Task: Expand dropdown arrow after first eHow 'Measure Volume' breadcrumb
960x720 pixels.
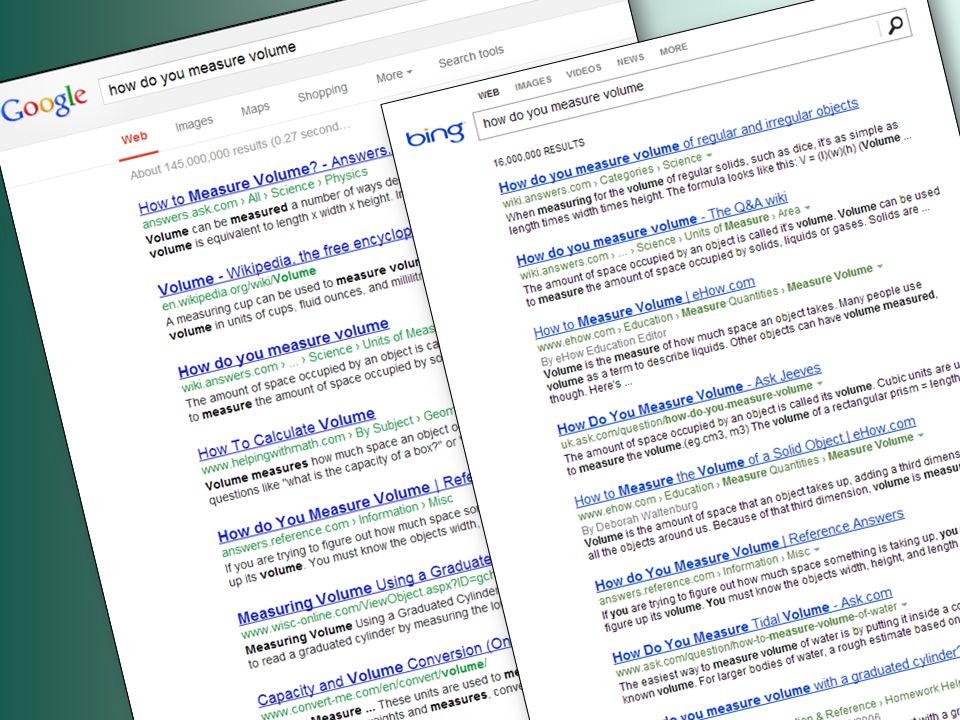Action: (x=880, y=266)
